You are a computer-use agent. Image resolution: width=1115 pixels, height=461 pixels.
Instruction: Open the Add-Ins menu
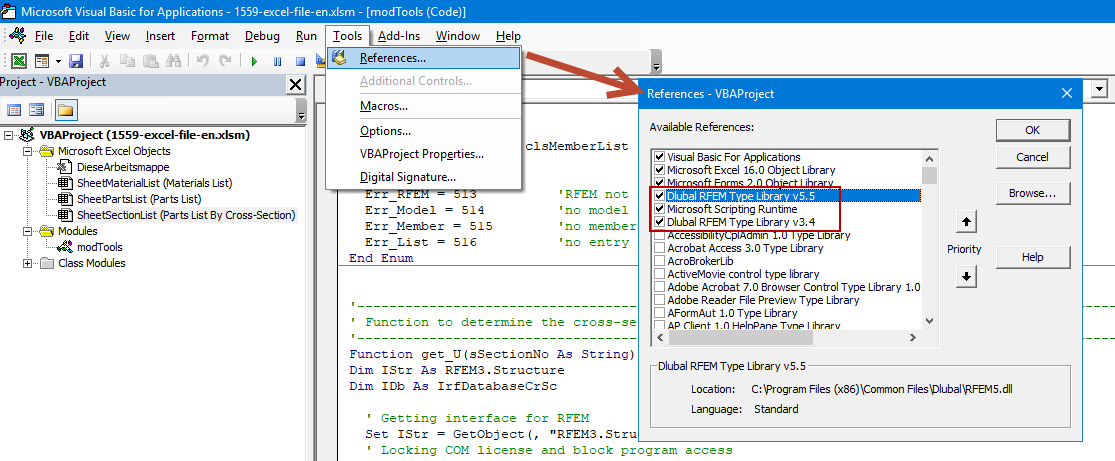click(x=398, y=36)
